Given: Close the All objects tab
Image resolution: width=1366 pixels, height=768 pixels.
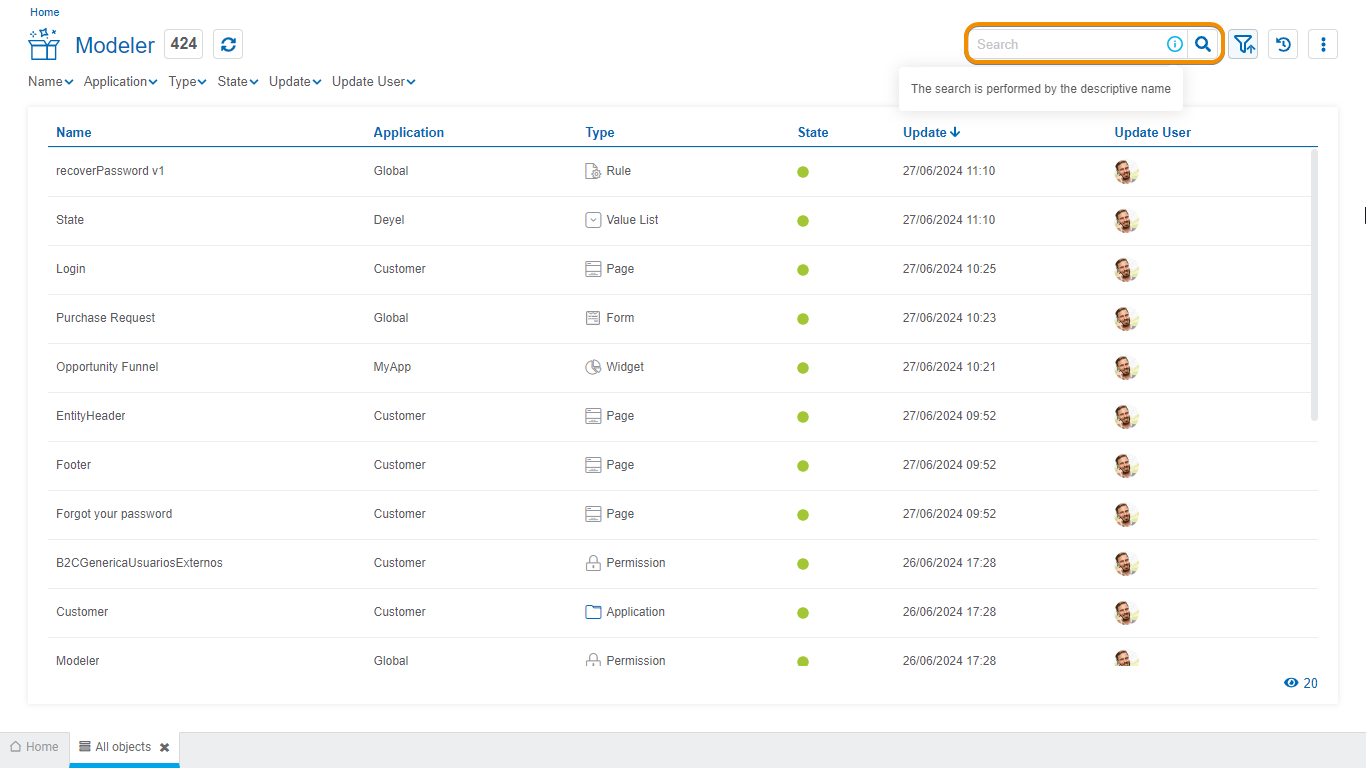Looking at the screenshot, I should point(164,747).
